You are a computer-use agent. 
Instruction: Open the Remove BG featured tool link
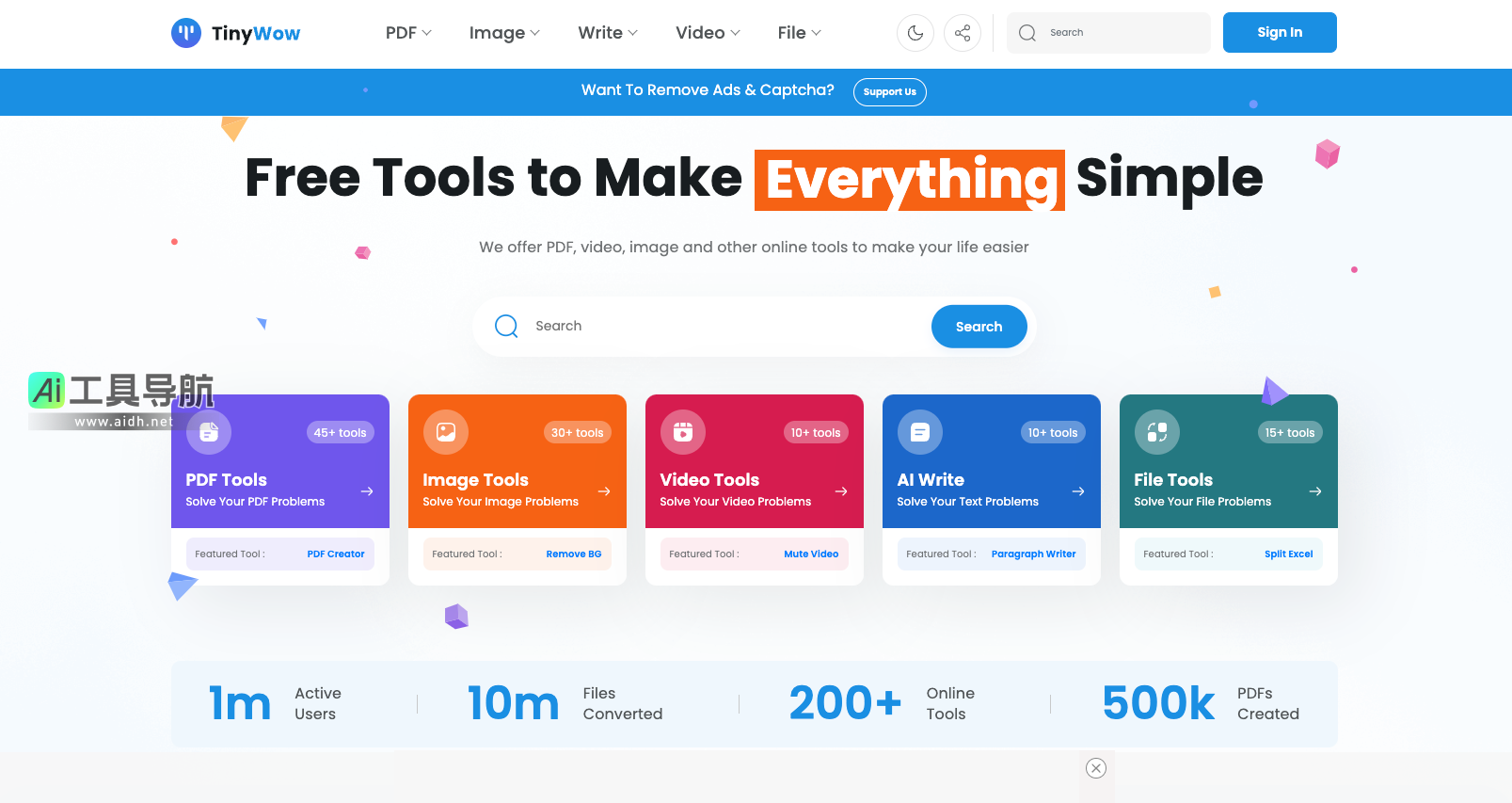pyautogui.click(x=573, y=554)
